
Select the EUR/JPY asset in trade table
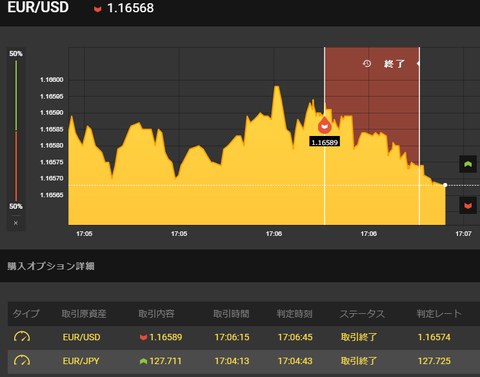coord(81,361)
